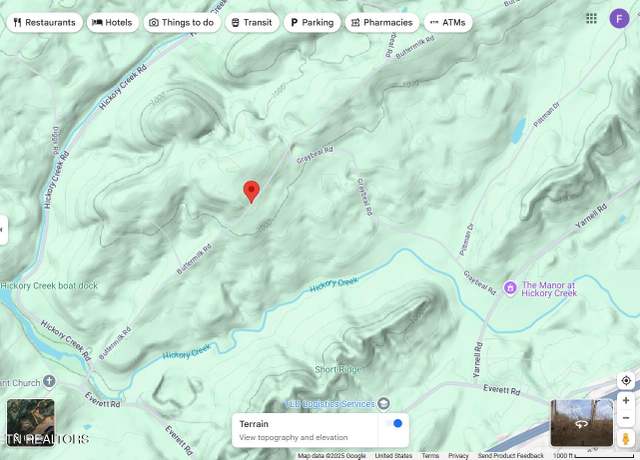Image resolution: width=640 pixels, height=460 pixels.
Task: Expand the collapsed side panel arrow
Action: pyautogui.click(x=3, y=229)
